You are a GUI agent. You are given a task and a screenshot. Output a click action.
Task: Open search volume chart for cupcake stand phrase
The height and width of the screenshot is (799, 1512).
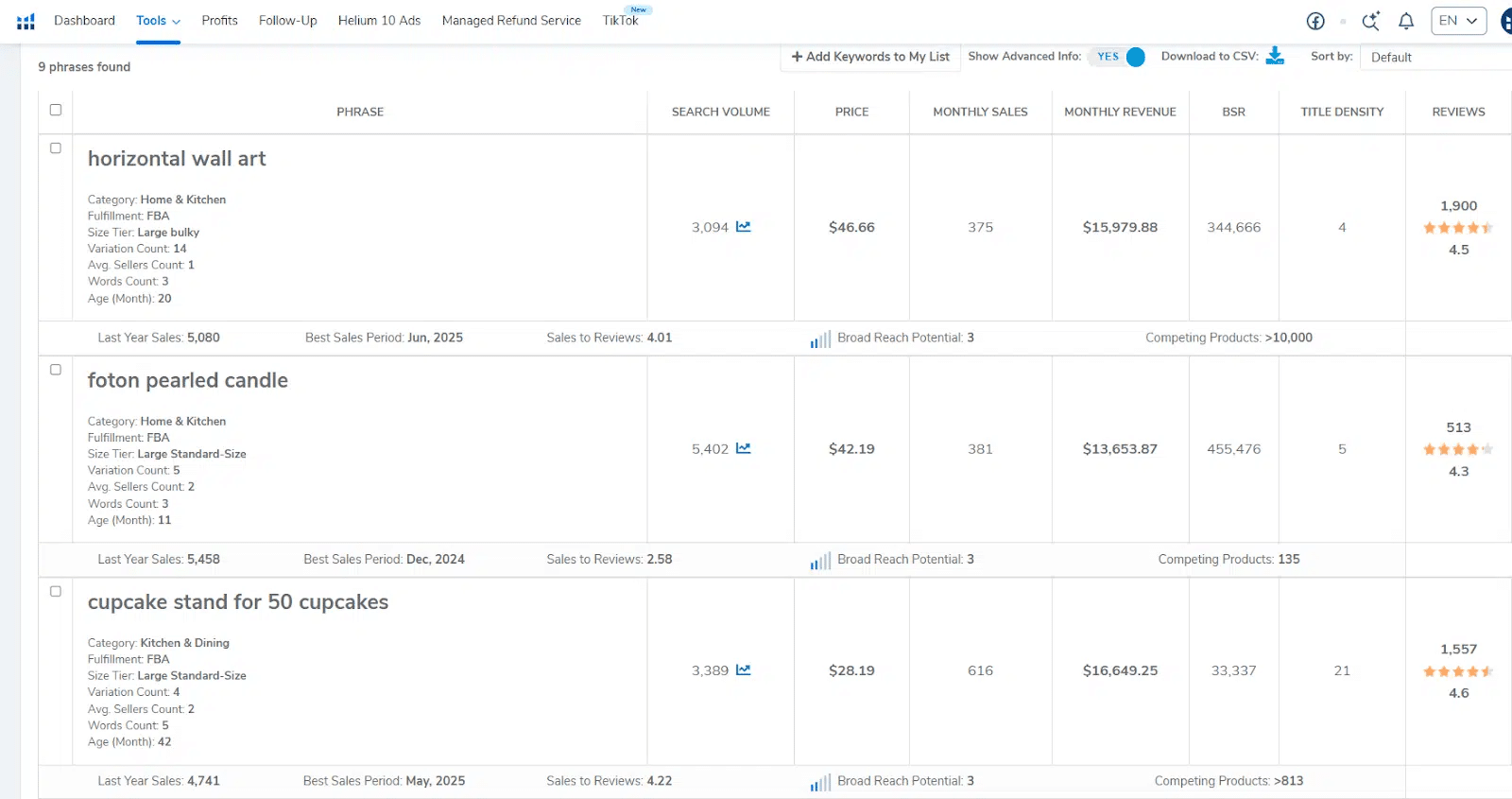click(744, 670)
